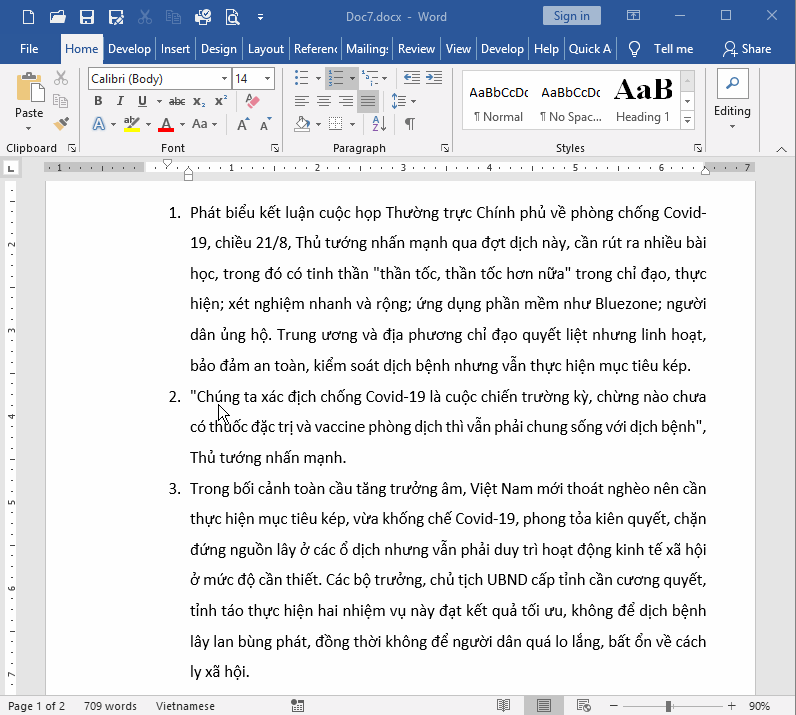The width and height of the screenshot is (796, 715).
Task: Increase font size with grow font icon
Action: tap(243, 124)
